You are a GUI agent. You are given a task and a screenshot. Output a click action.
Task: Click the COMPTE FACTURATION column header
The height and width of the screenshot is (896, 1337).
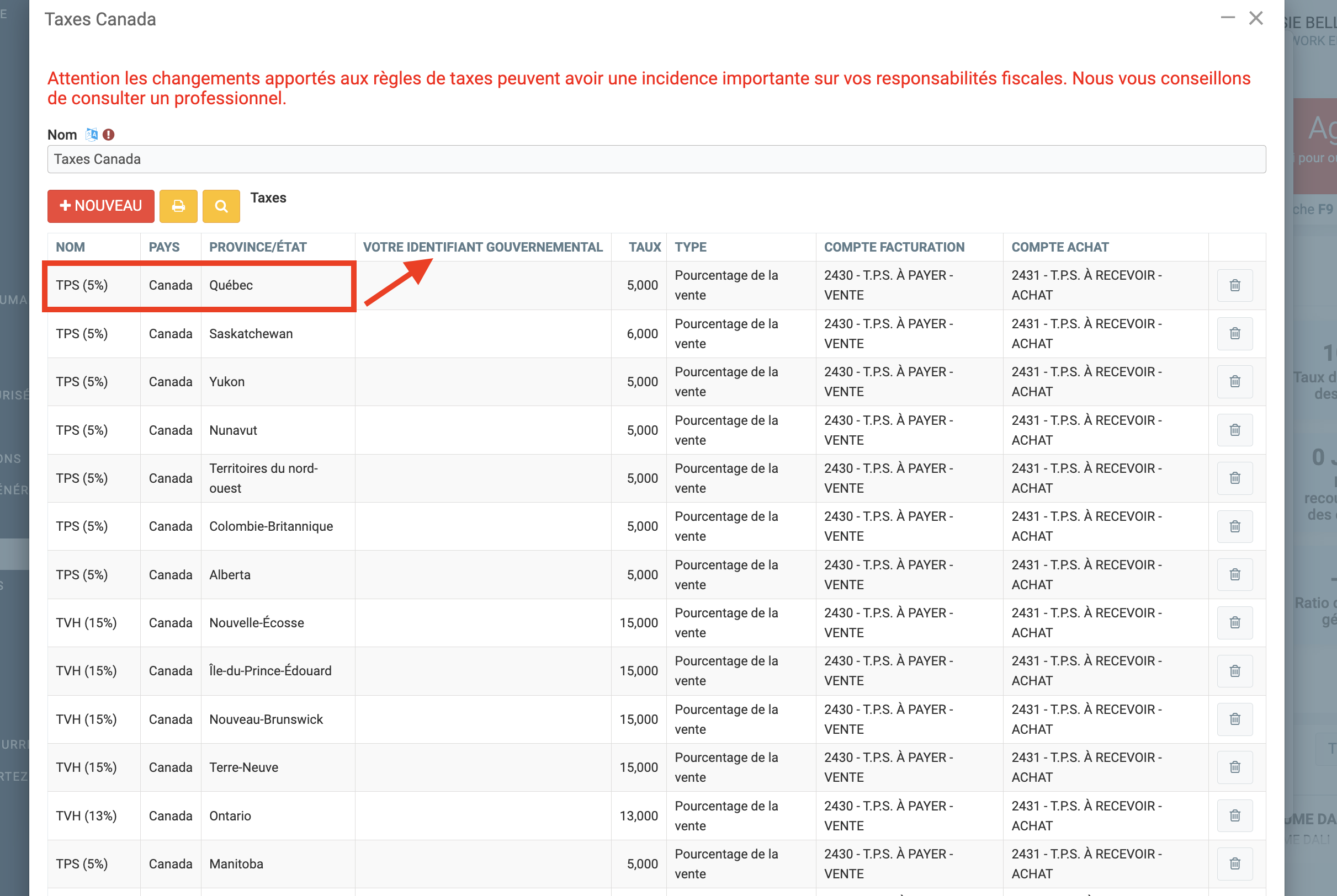pos(894,247)
